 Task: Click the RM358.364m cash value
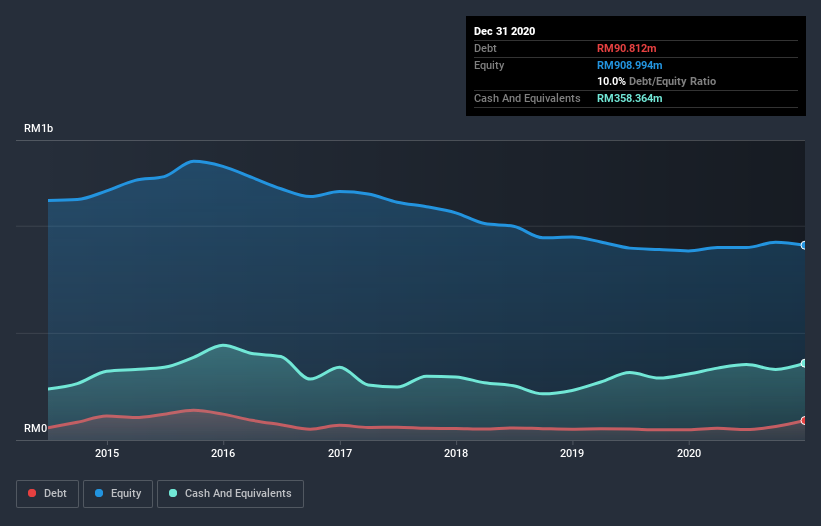point(629,98)
